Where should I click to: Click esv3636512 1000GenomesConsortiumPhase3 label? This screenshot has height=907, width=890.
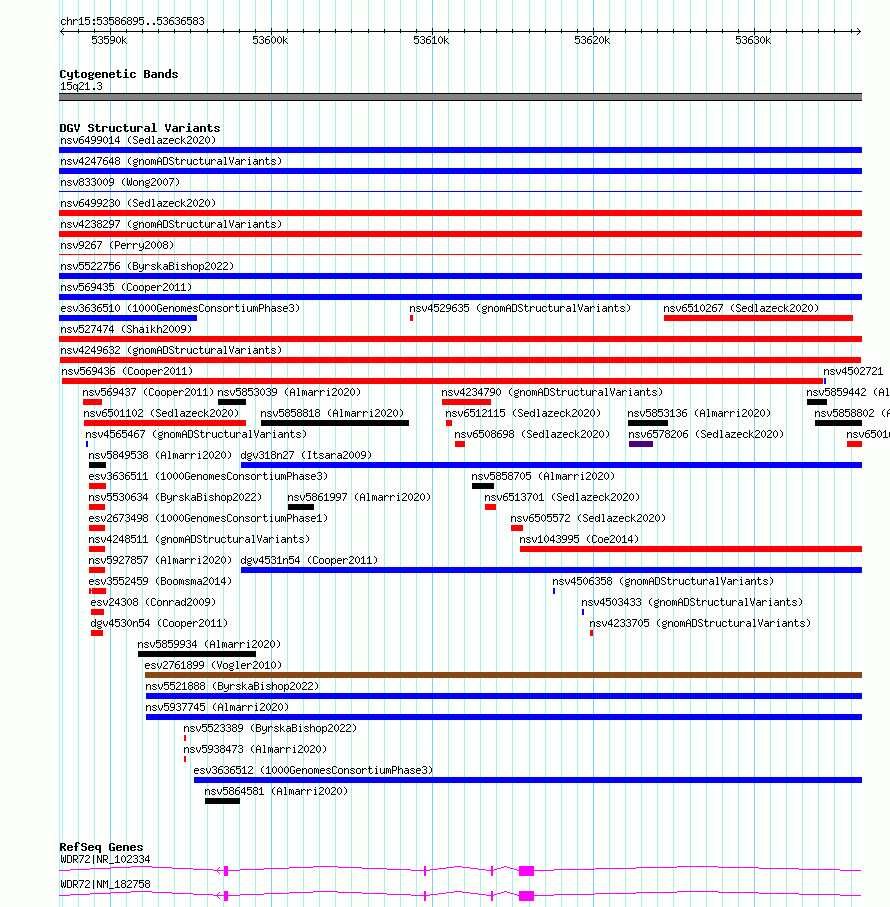(x=313, y=770)
